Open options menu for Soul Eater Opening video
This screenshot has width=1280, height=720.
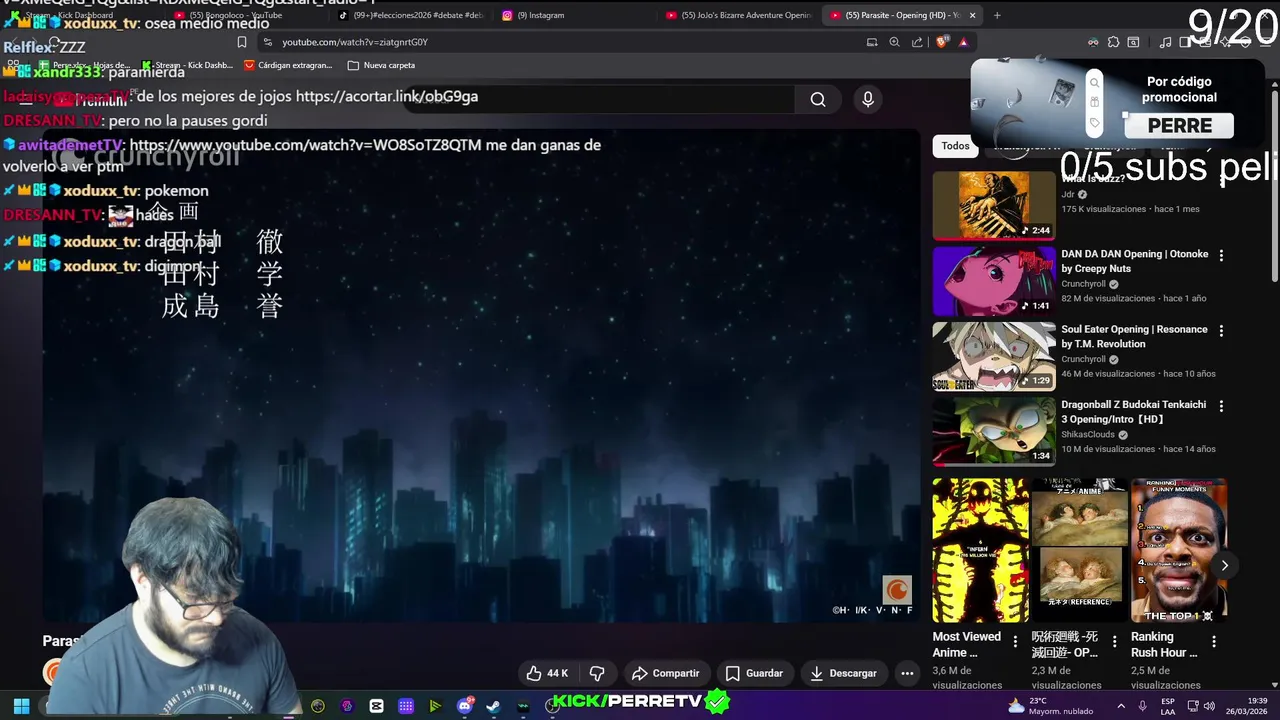(1221, 330)
